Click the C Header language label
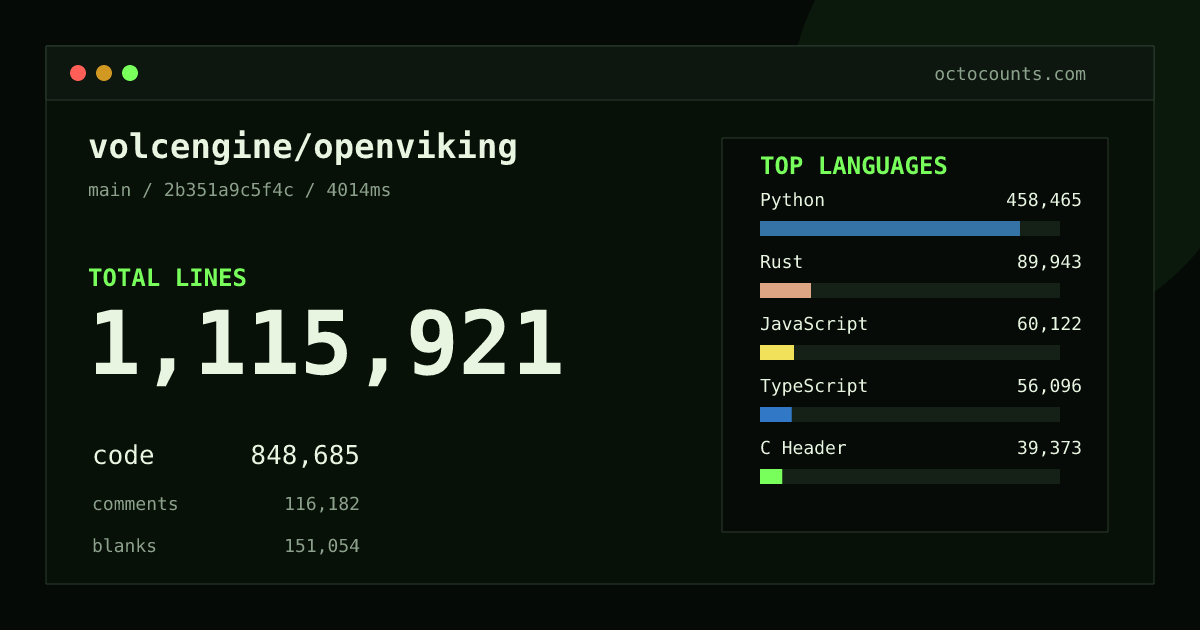The image size is (1200, 630). click(803, 448)
